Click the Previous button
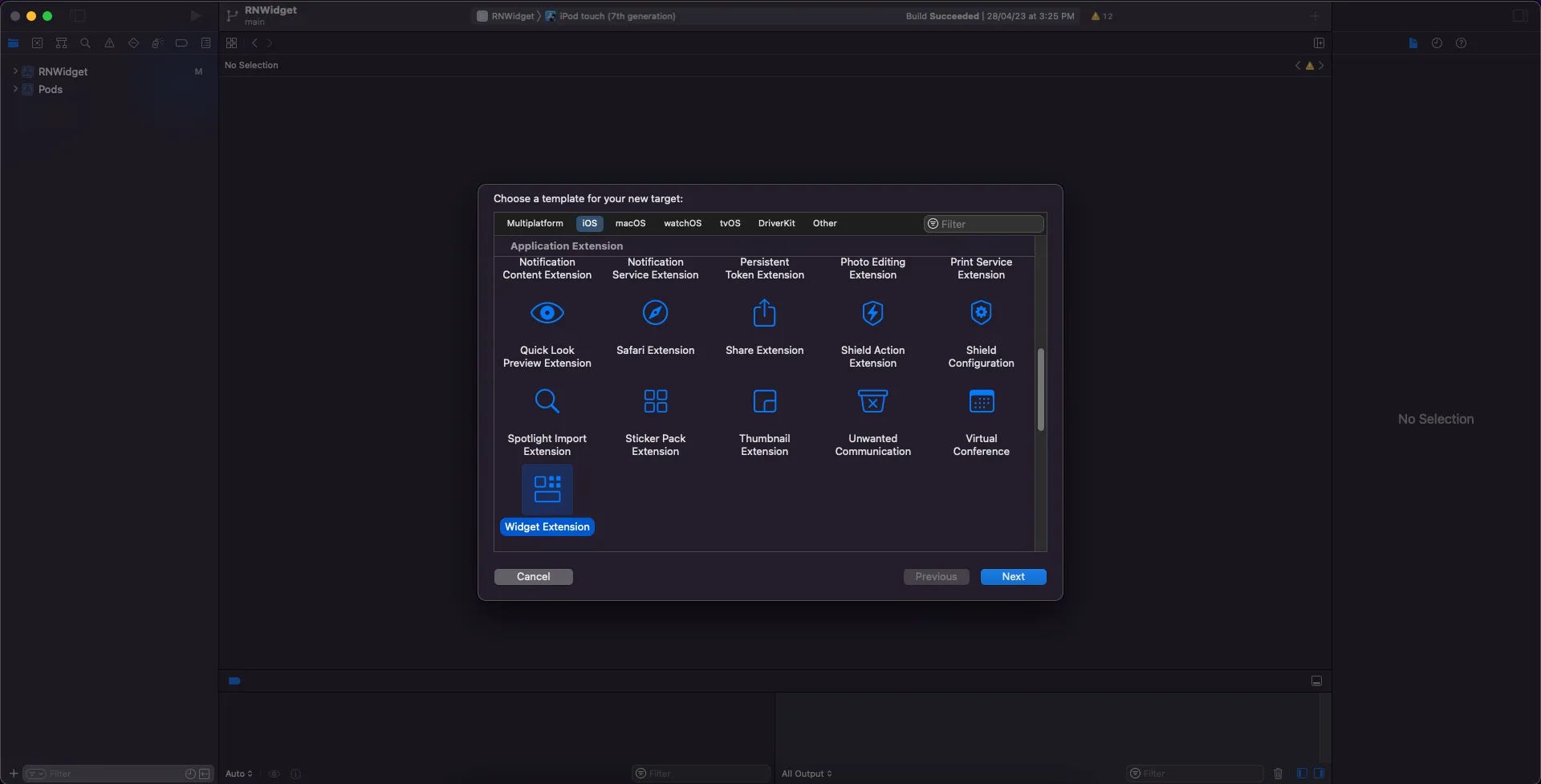The height and width of the screenshot is (784, 1541). (x=936, y=577)
